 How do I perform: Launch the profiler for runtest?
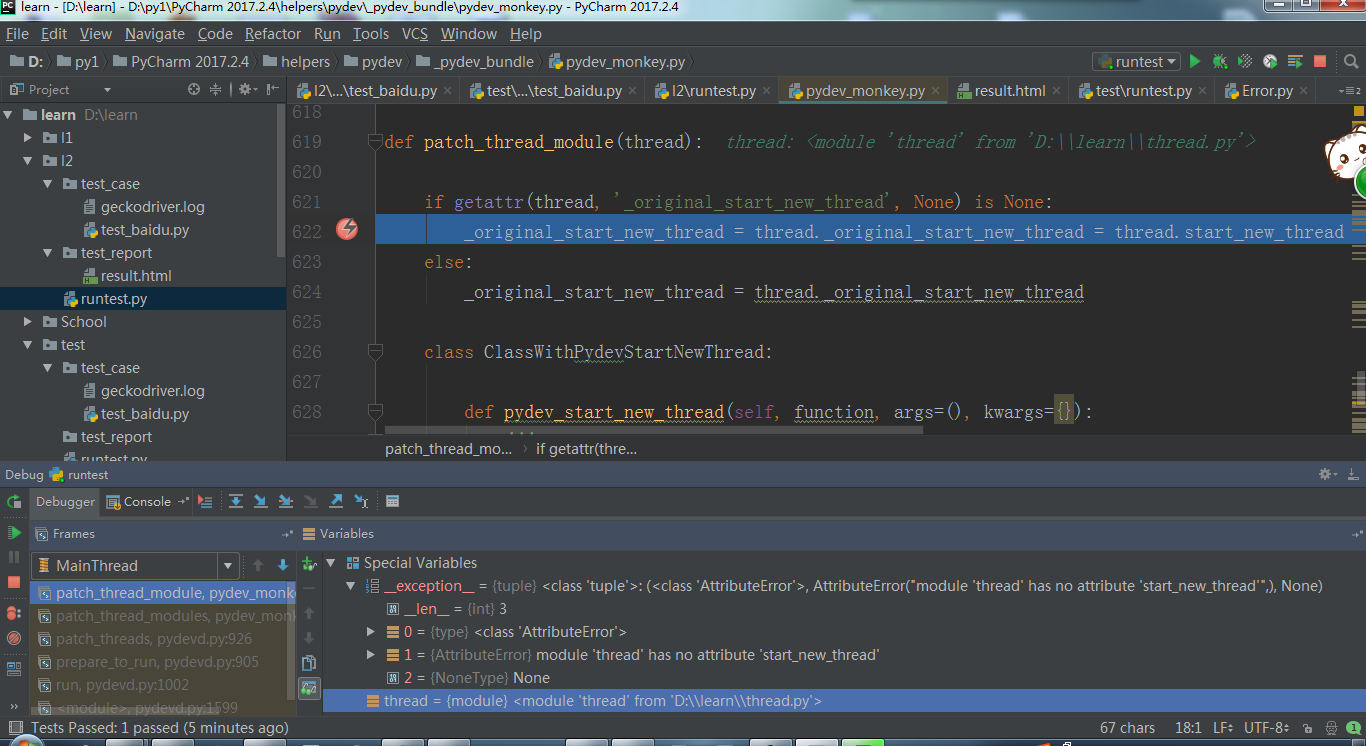pos(1270,62)
